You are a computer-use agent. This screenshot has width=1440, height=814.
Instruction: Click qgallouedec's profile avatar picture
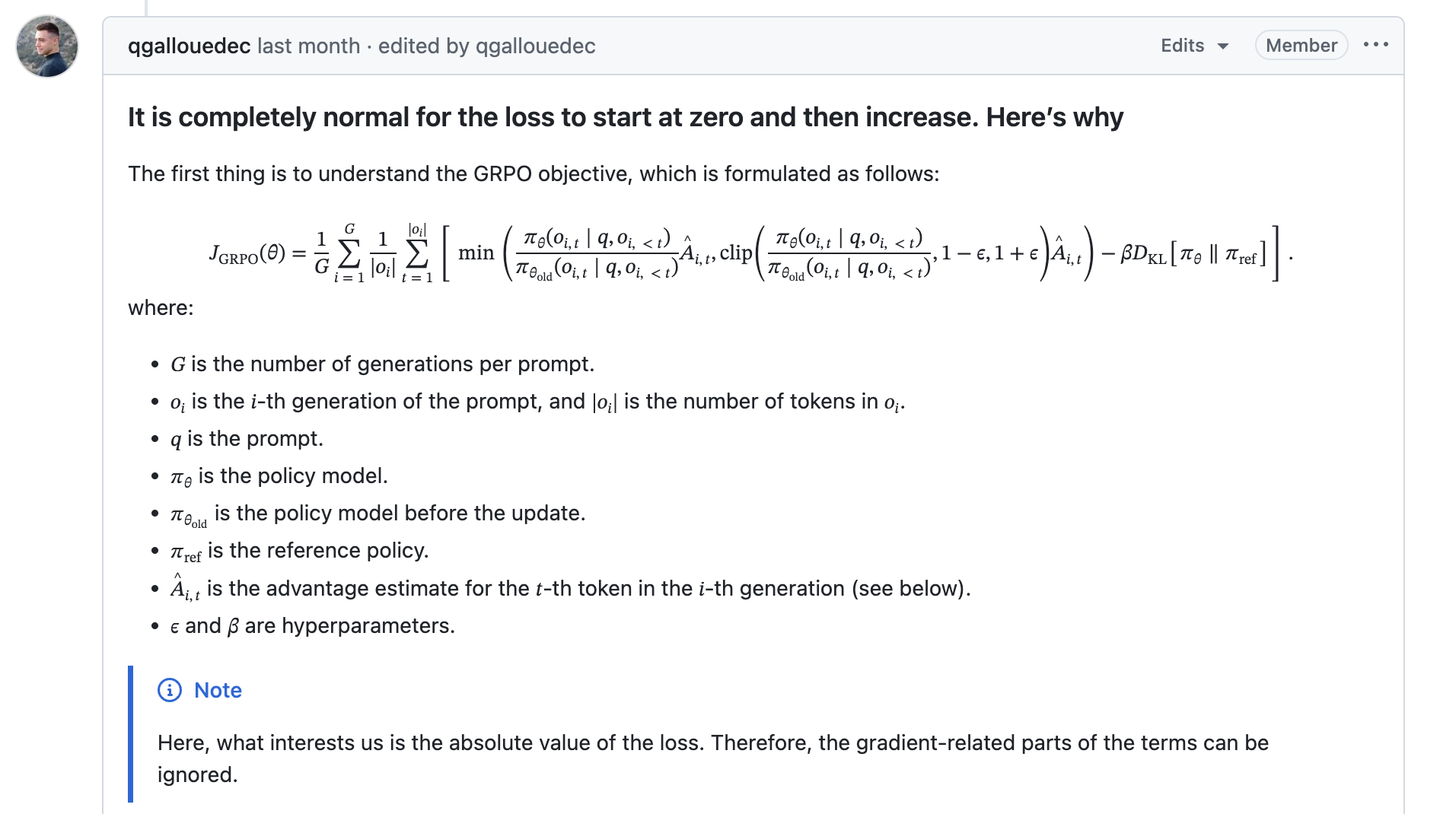47,46
